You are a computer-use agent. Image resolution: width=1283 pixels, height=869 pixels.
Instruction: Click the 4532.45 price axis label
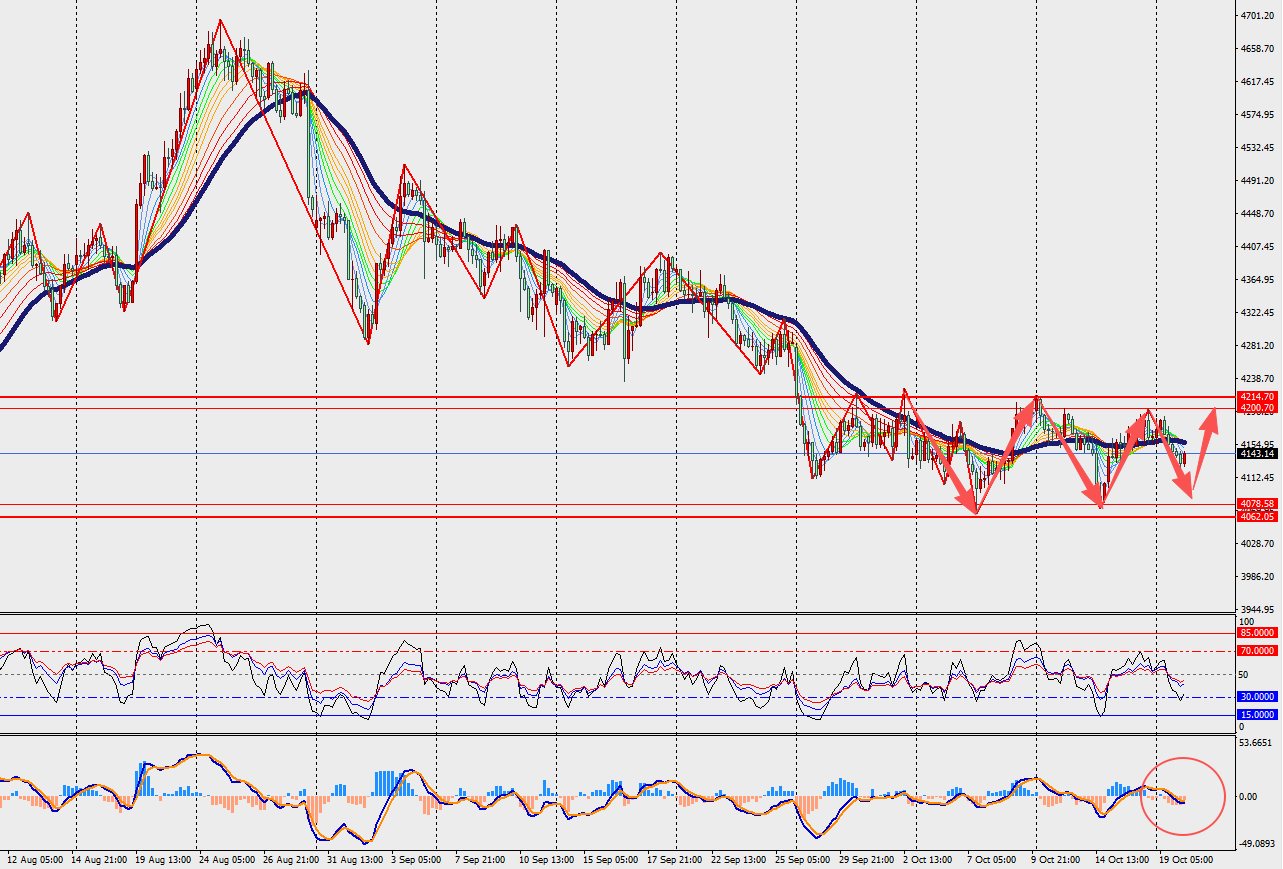(1258, 148)
